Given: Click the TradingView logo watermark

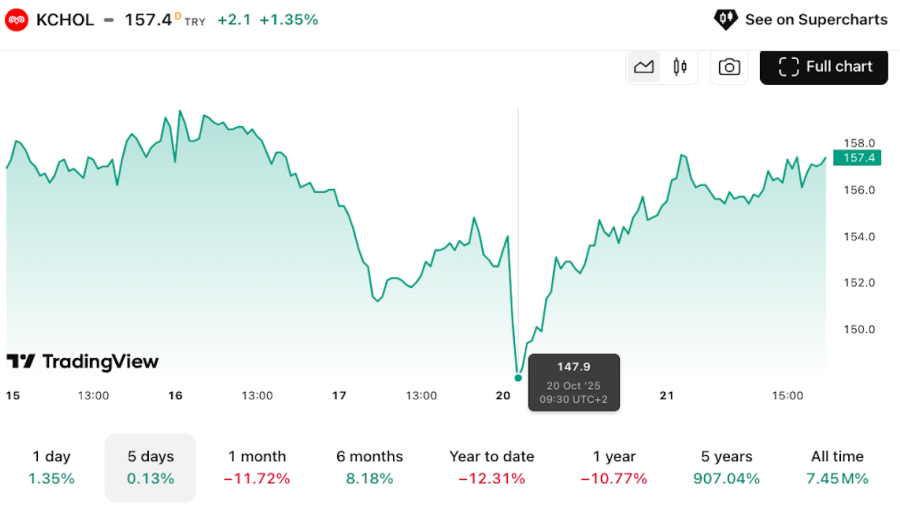Looking at the screenshot, I should click(83, 362).
